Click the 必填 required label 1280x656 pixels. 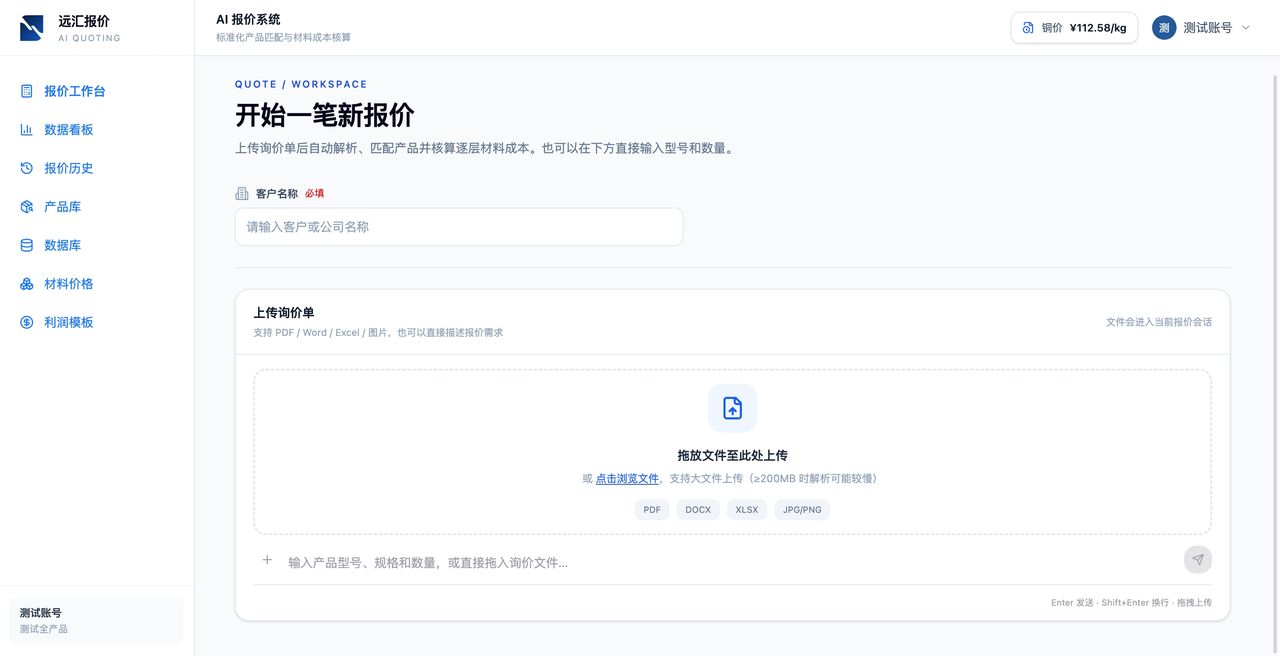(315, 193)
